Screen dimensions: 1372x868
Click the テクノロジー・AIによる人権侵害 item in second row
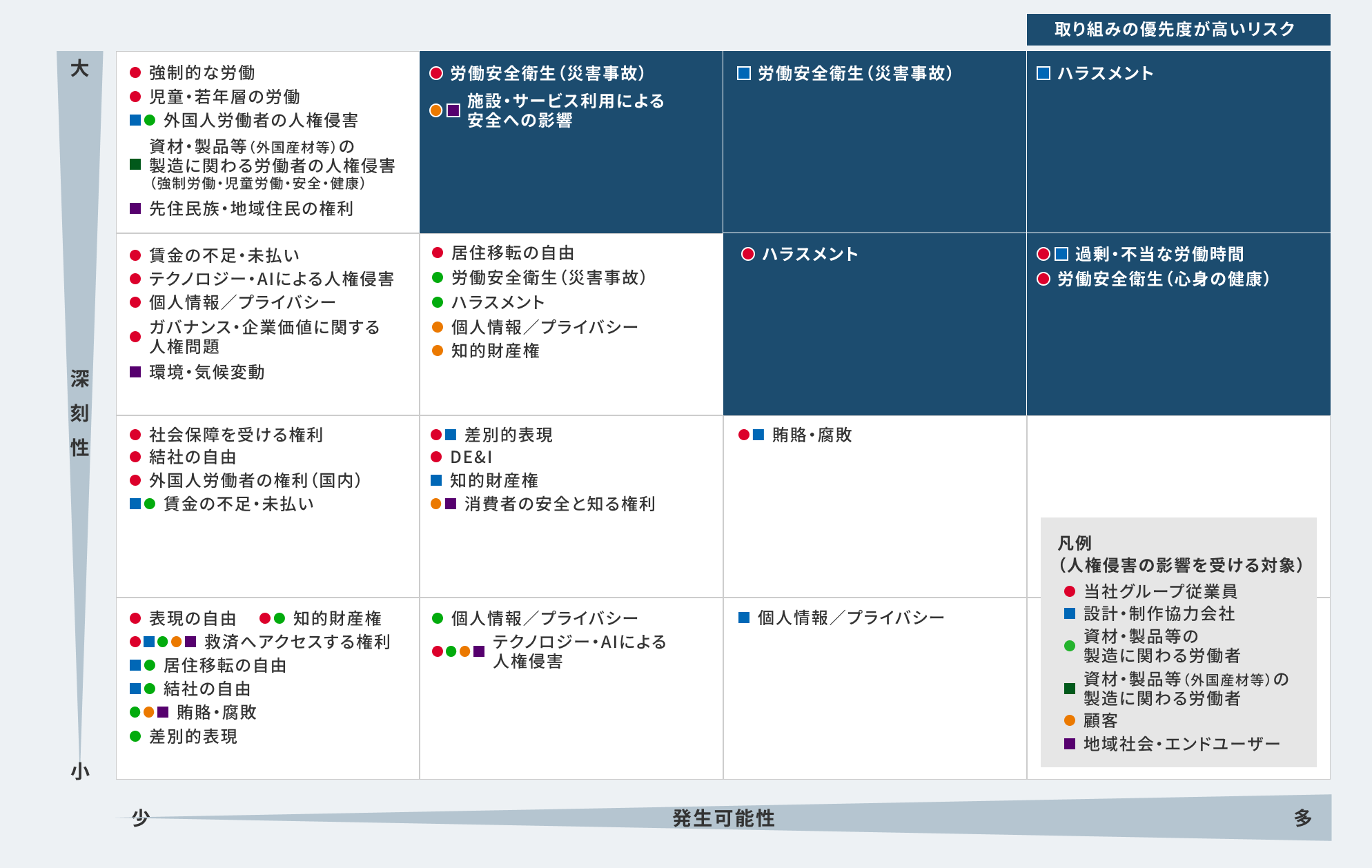coord(271,279)
